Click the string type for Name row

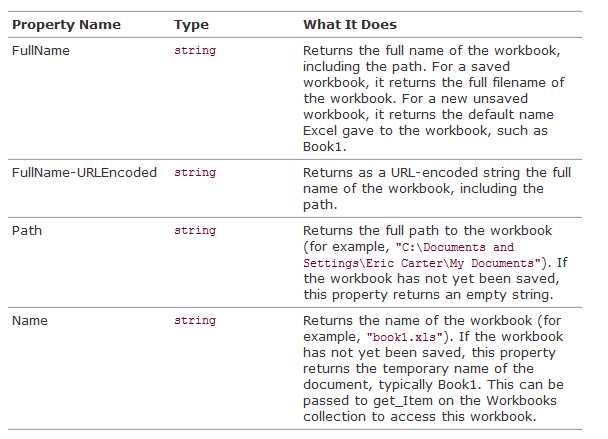(195, 320)
